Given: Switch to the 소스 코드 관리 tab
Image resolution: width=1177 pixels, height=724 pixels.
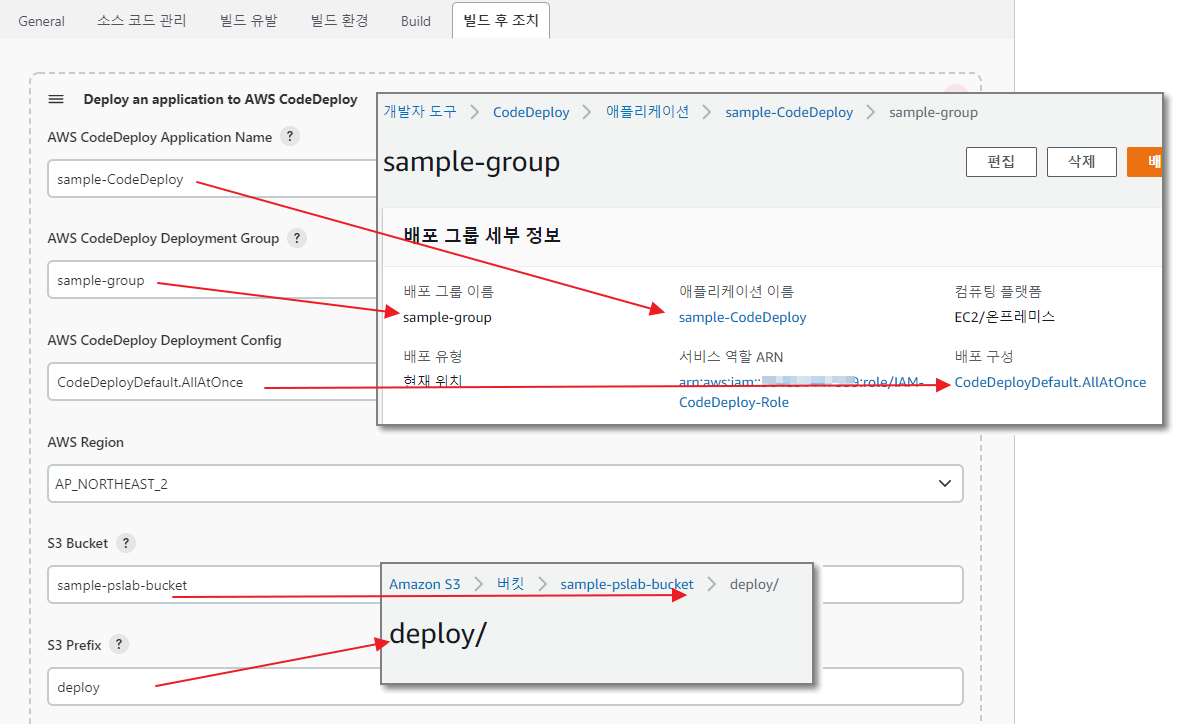Looking at the screenshot, I should 141,21.
